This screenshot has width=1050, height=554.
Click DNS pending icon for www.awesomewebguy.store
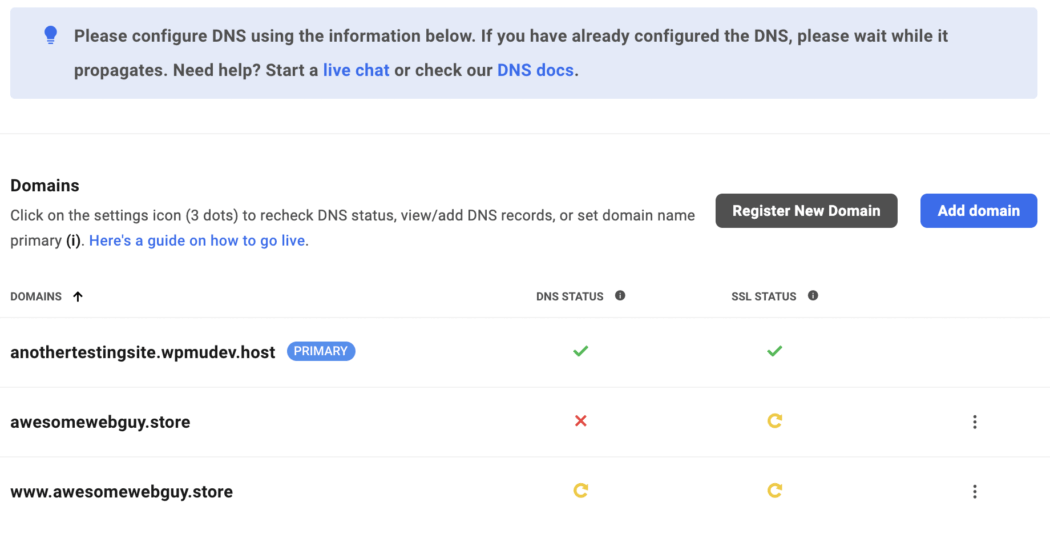580,491
